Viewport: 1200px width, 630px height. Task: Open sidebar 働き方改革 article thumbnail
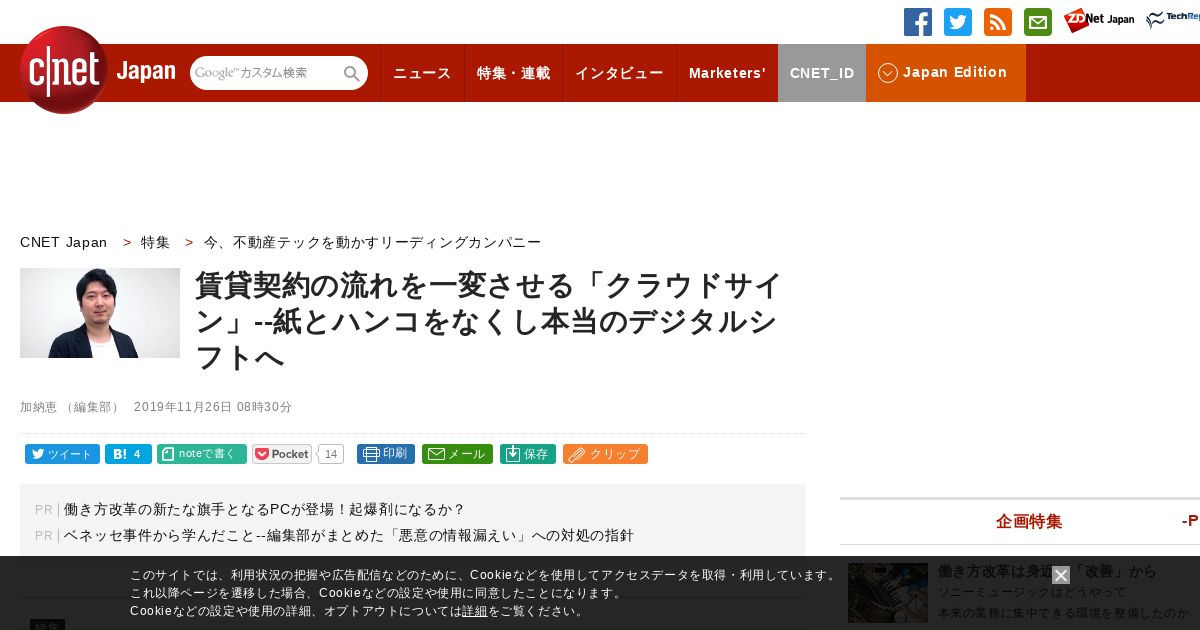[888, 593]
